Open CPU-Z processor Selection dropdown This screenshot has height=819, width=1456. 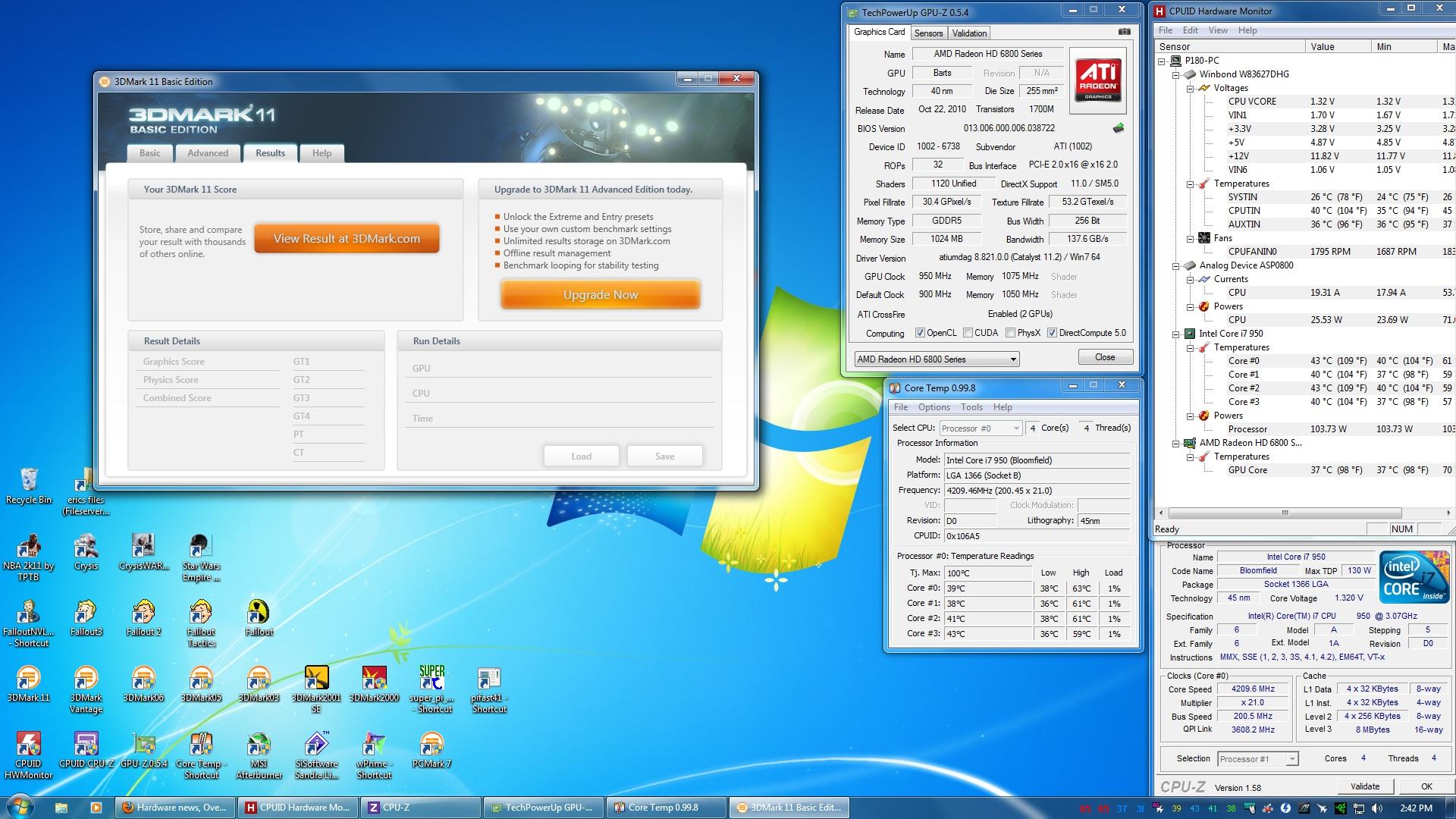pos(1258,759)
